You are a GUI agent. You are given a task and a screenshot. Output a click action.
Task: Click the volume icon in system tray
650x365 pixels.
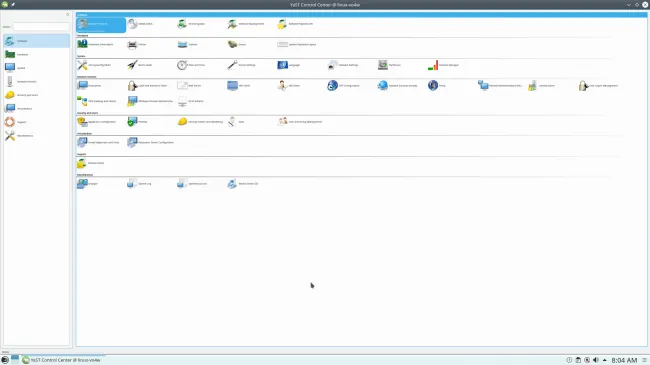(596, 360)
